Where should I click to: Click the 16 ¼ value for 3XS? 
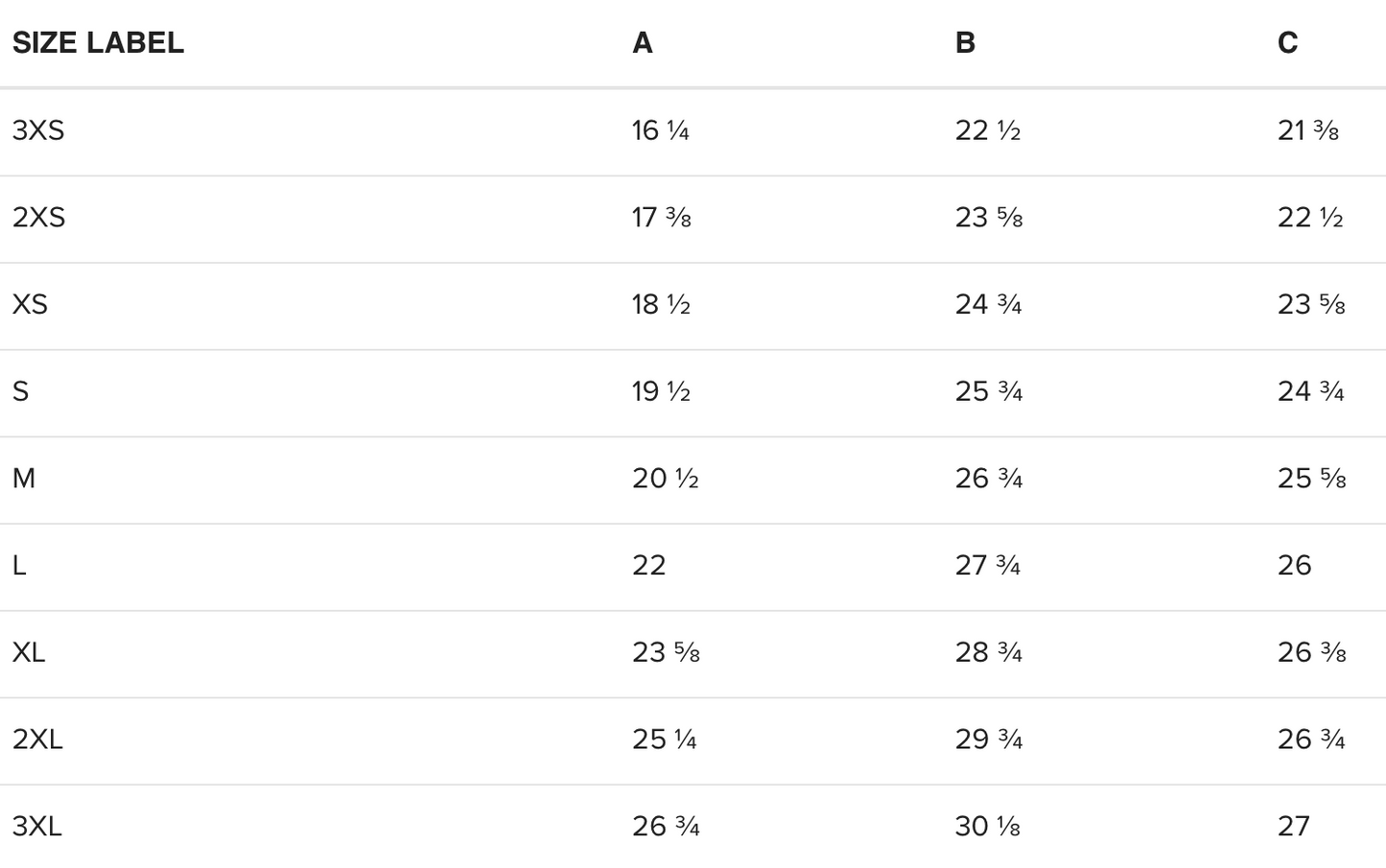661,130
